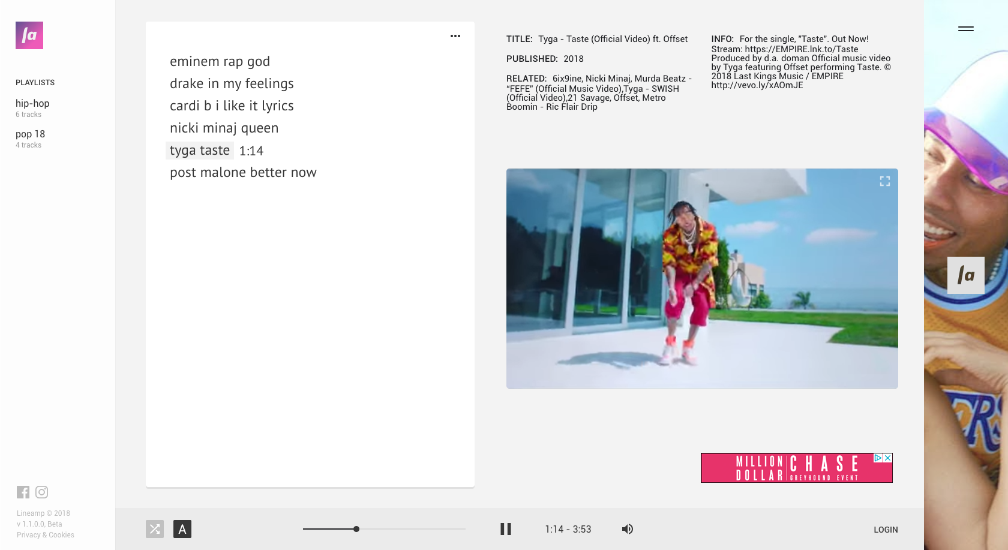Open the AdChoices info icon
This screenshot has height=550, width=1008.
pos(878,458)
